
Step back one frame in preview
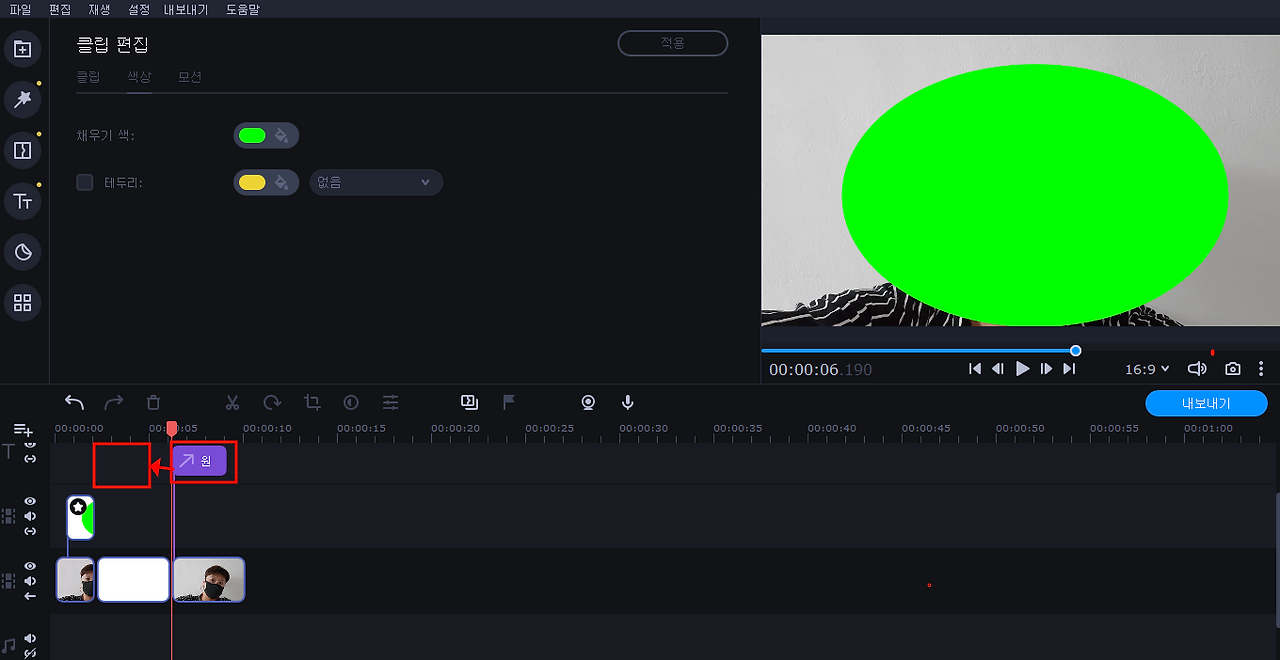pos(998,369)
